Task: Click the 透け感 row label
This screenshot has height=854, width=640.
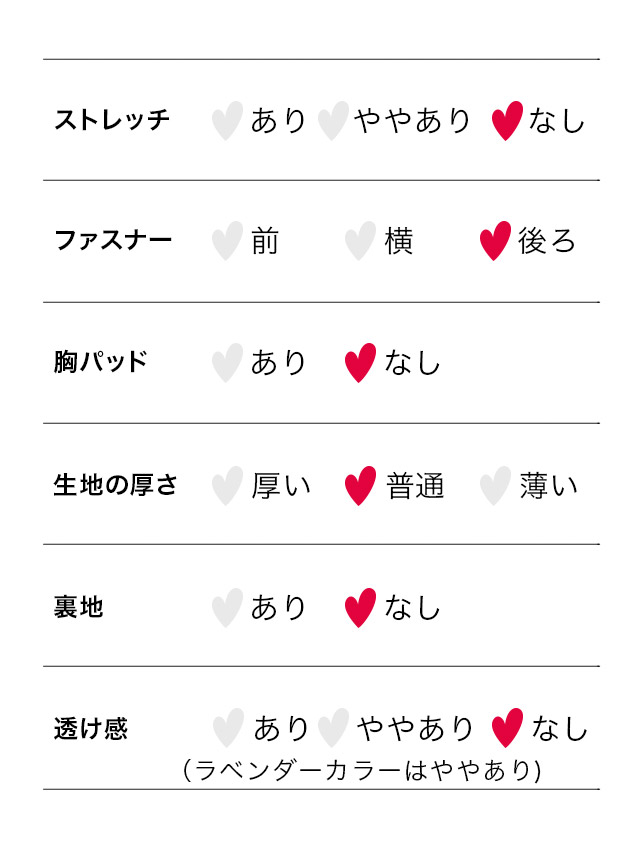Action: pos(90,729)
